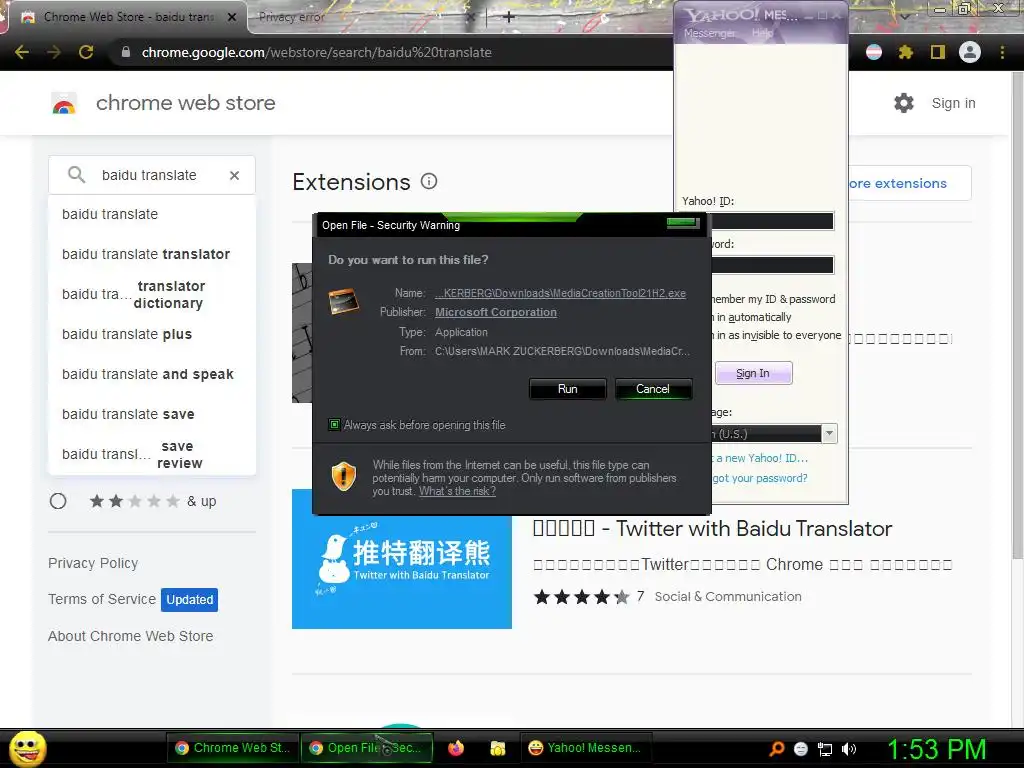Viewport: 1024px width, 768px height.
Task: Click Sign In button in Yahoo Messenger
Action: coord(753,374)
